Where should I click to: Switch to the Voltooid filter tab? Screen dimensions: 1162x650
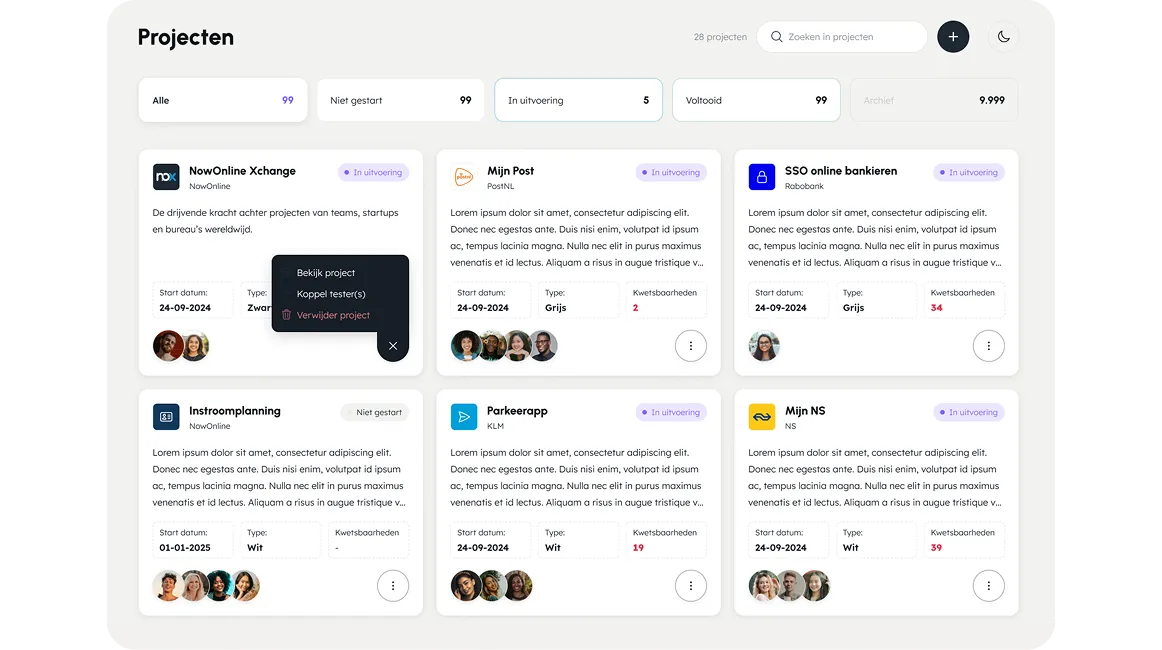tap(756, 100)
